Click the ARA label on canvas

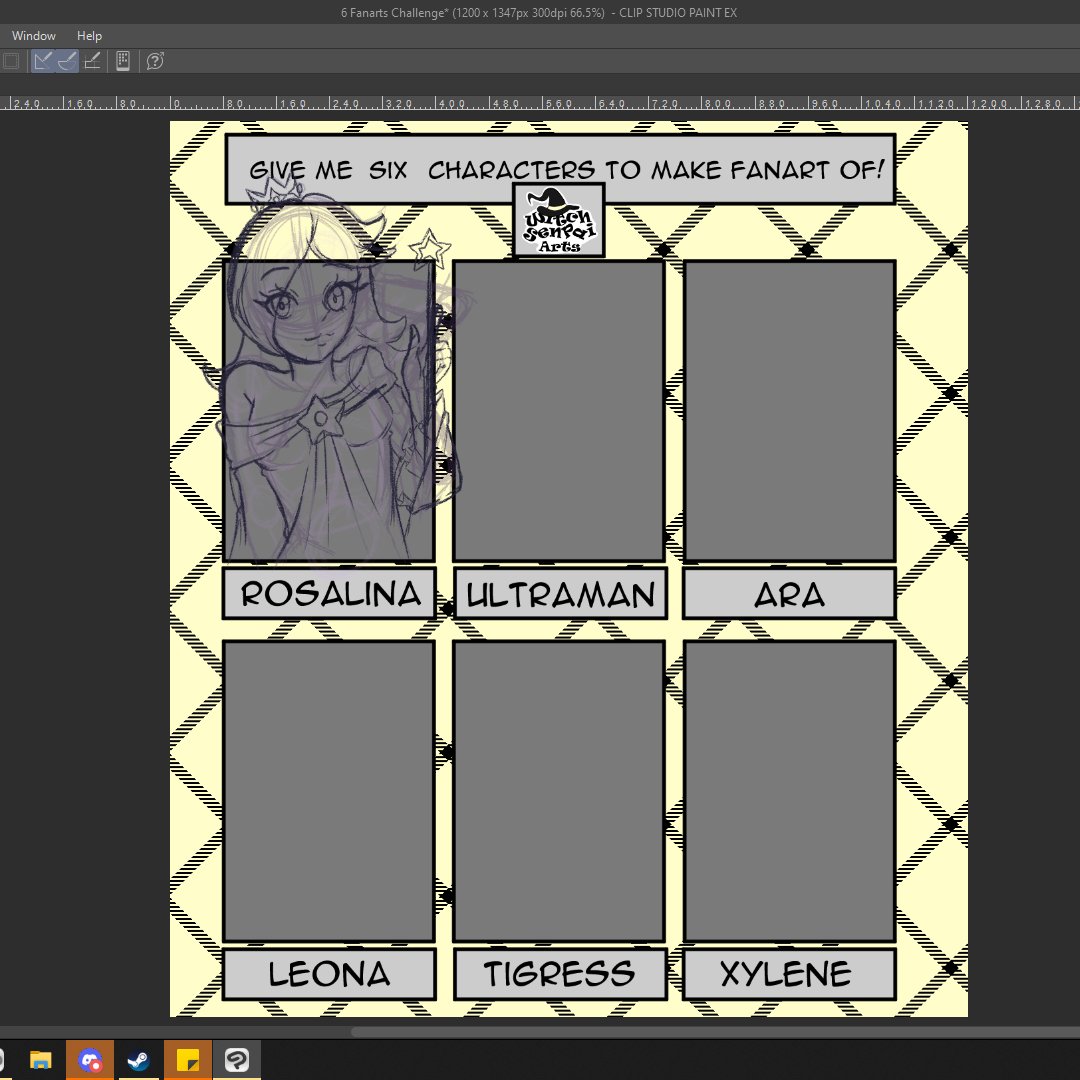(789, 594)
